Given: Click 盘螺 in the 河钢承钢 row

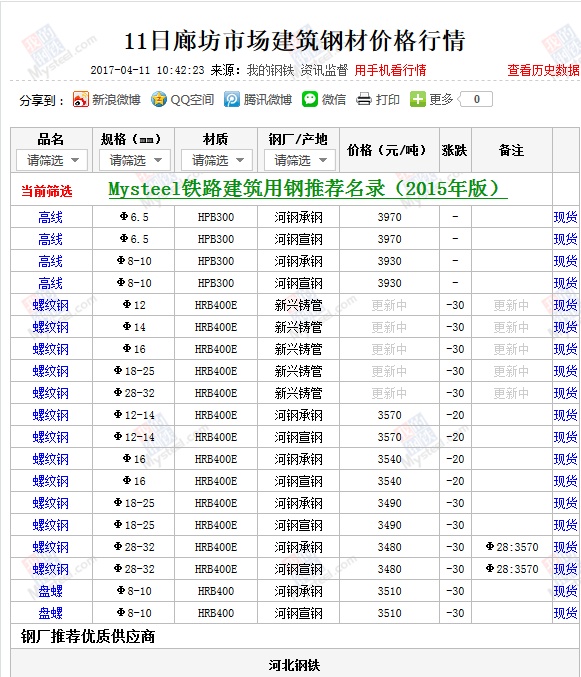Looking at the screenshot, I should [x=51, y=591].
